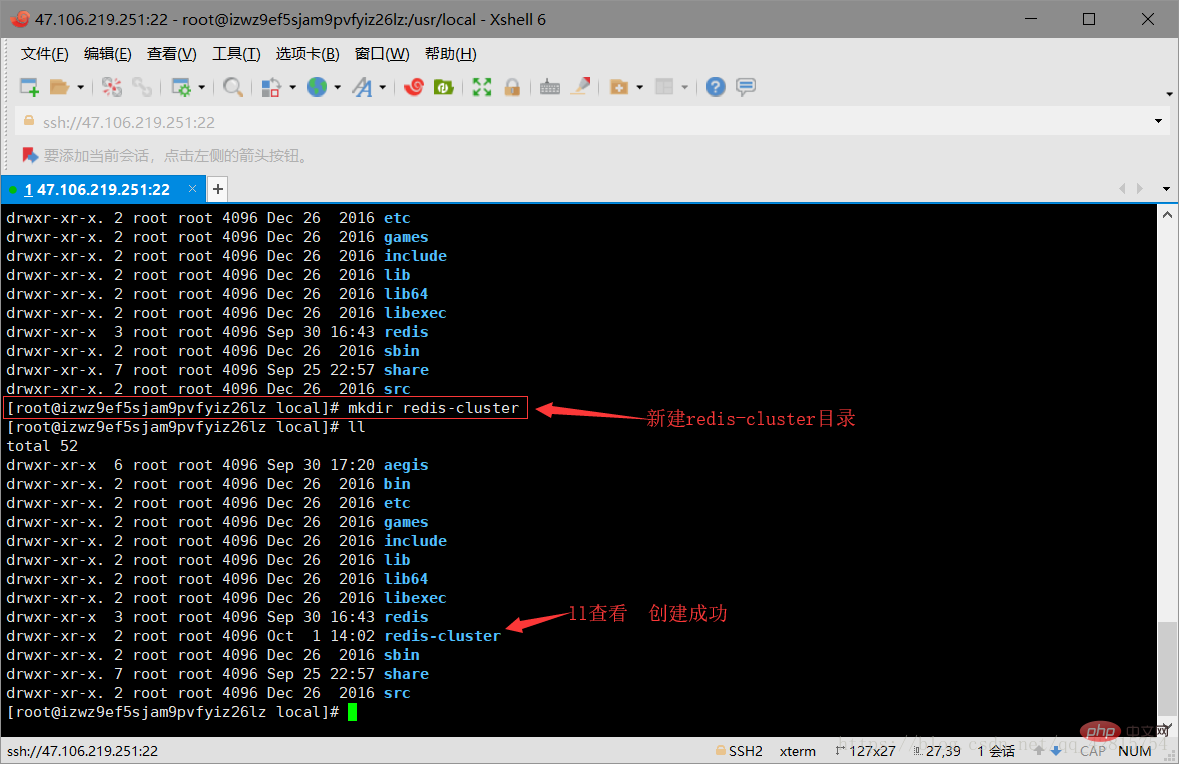Launch the red Xshell swirl icon
The image size is (1179, 764).
pos(414,87)
